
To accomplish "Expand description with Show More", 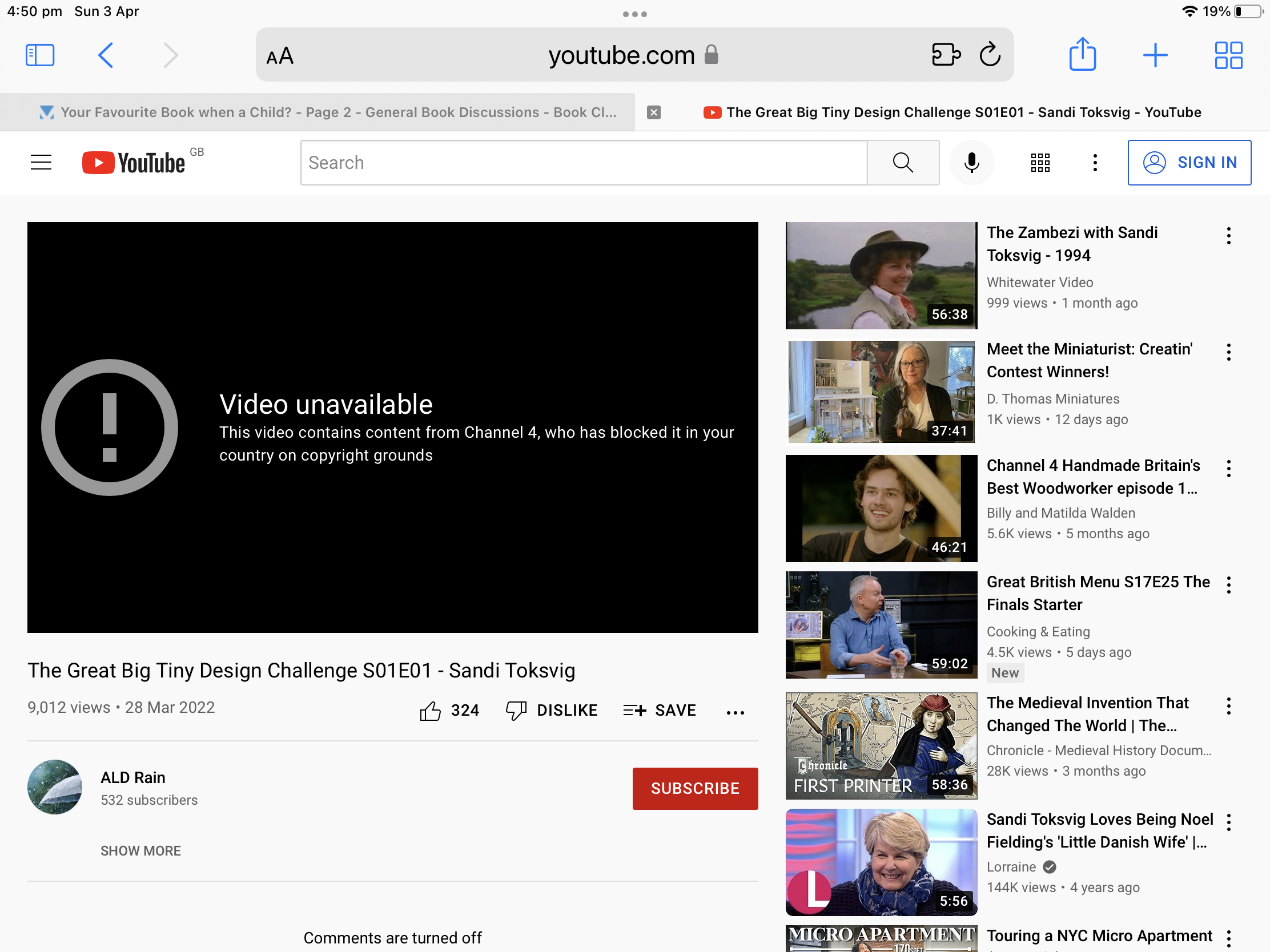I will pos(140,850).
